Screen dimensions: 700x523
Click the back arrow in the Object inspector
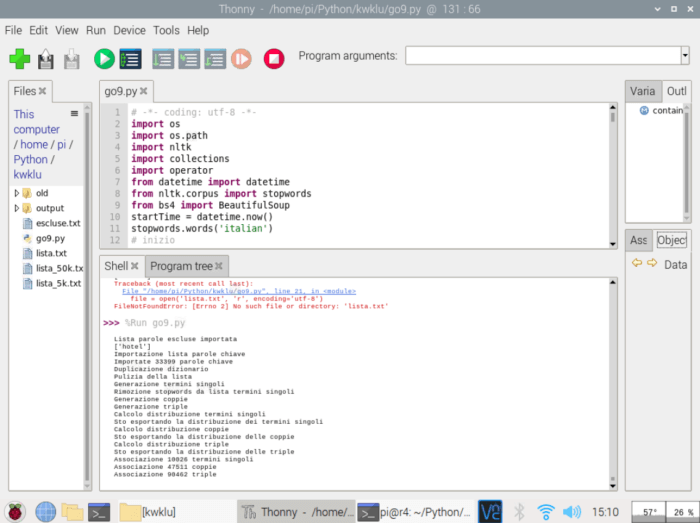636,264
